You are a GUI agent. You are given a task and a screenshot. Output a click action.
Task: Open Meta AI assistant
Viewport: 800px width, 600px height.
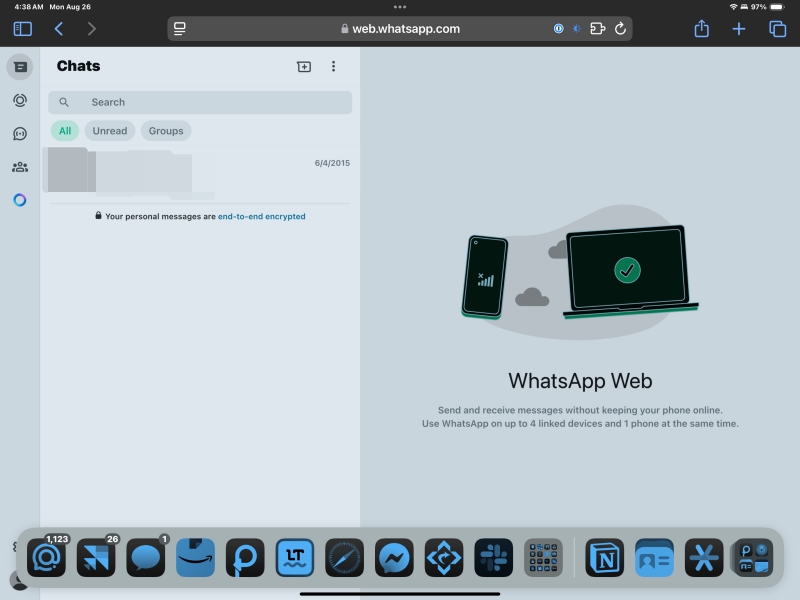tap(20, 200)
